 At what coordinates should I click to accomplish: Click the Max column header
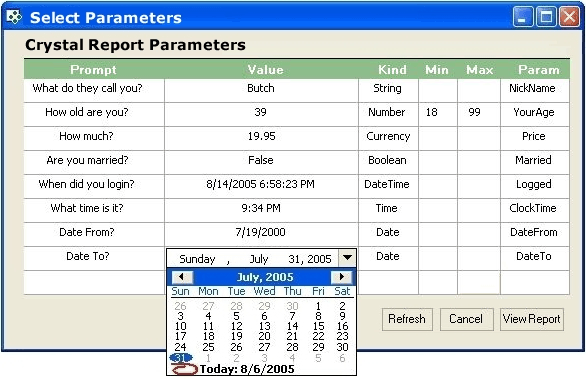(x=479, y=70)
